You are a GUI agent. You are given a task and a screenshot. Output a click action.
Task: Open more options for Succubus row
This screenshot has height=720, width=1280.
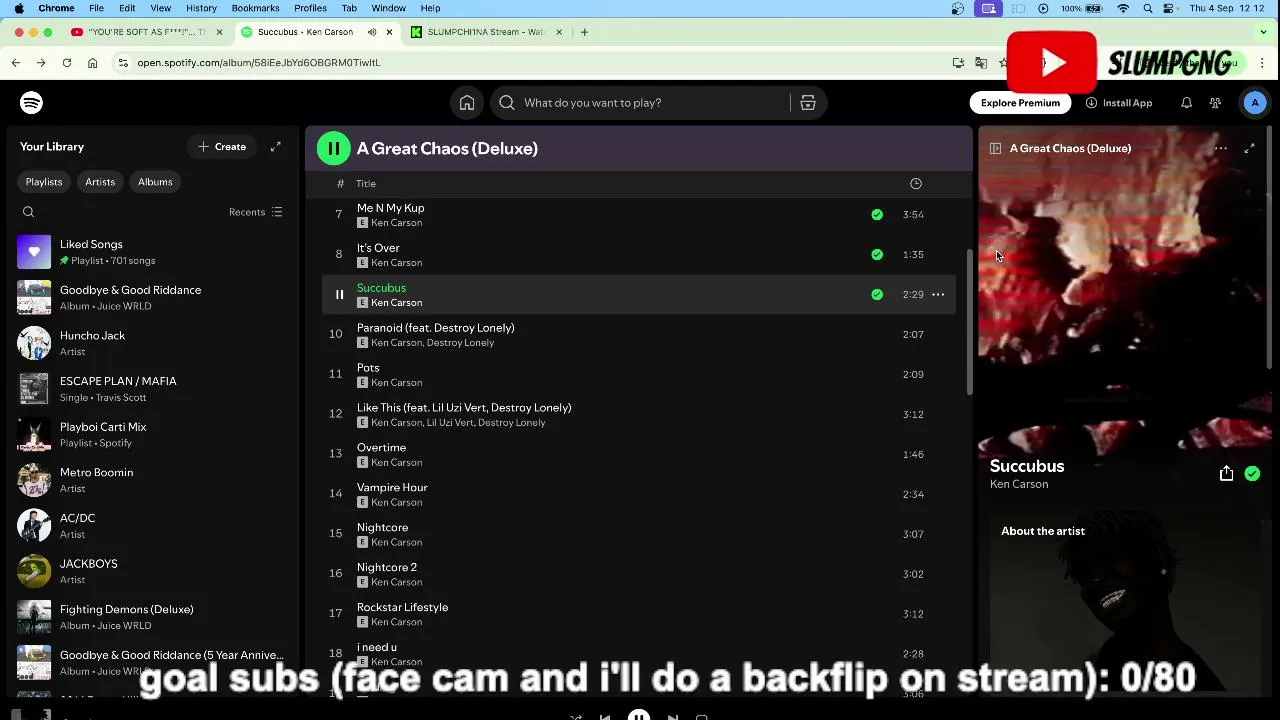click(938, 295)
